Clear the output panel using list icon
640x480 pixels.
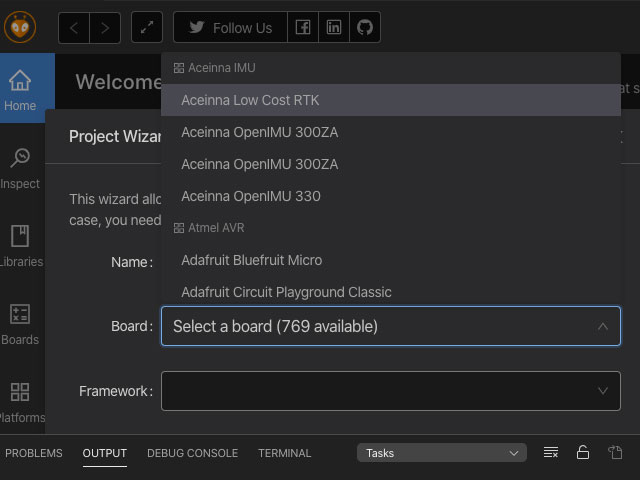coord(551,453)
